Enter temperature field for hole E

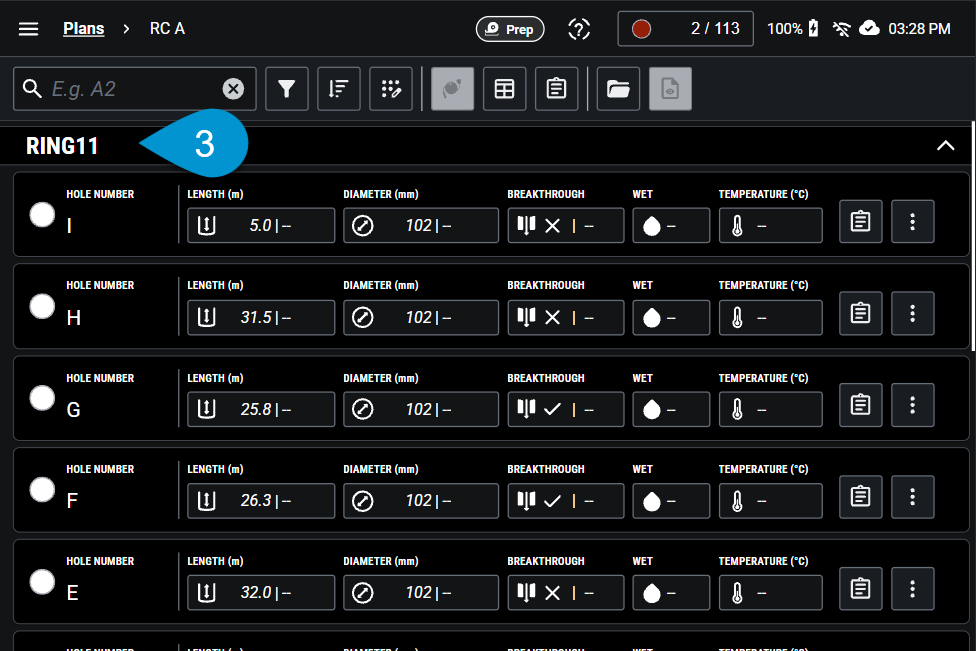click(x=771, y=592)
